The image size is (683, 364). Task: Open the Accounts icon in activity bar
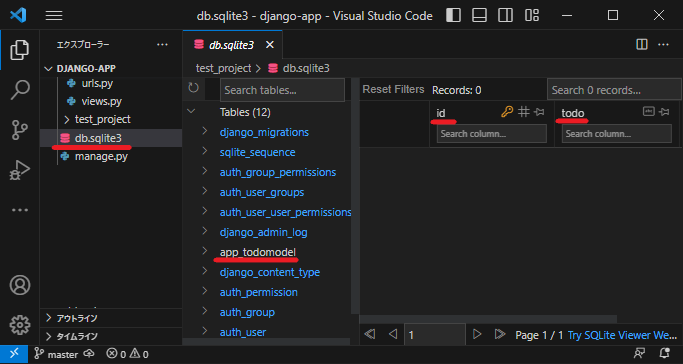point(20,286)
